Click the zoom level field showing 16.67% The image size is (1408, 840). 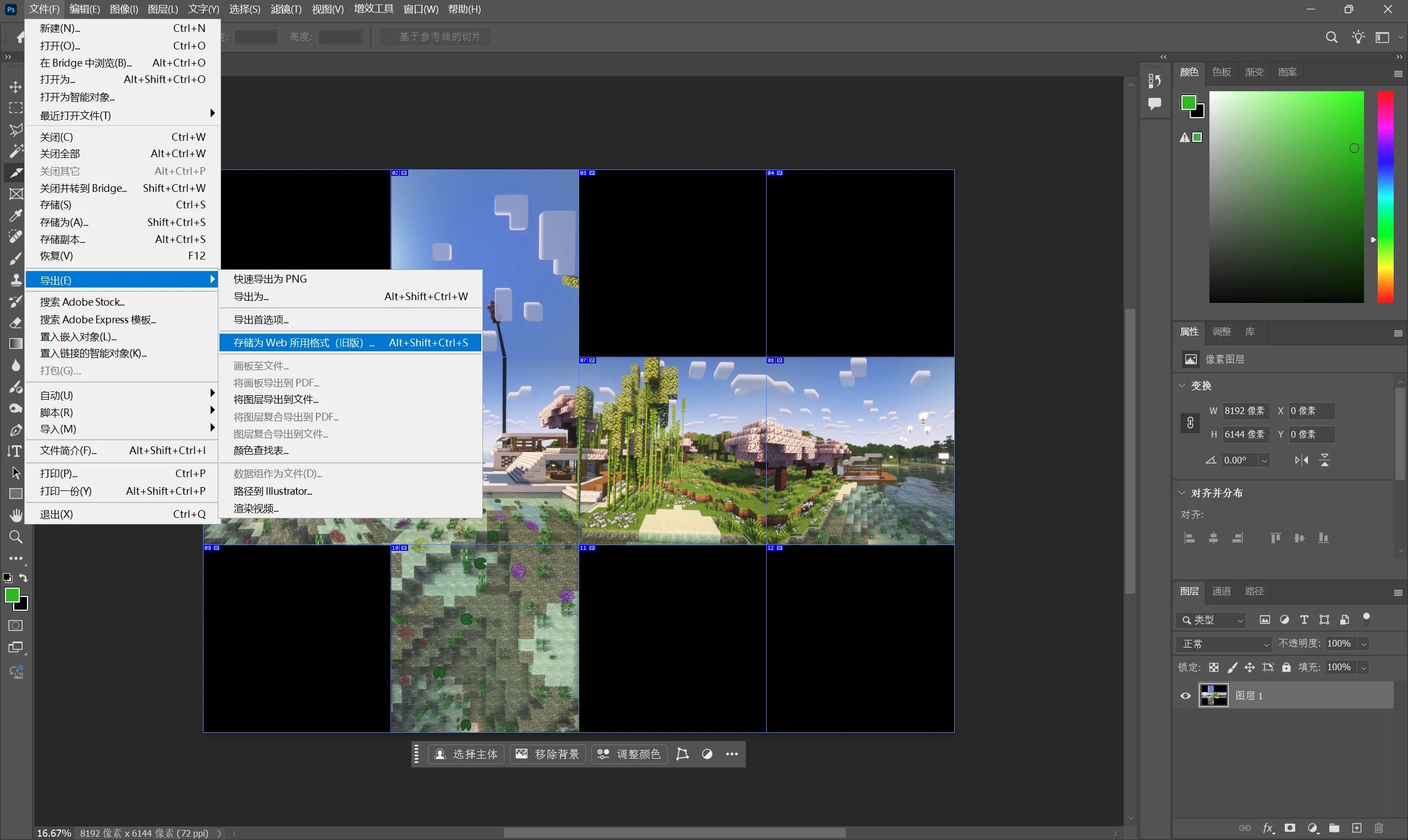coord(54,833)
